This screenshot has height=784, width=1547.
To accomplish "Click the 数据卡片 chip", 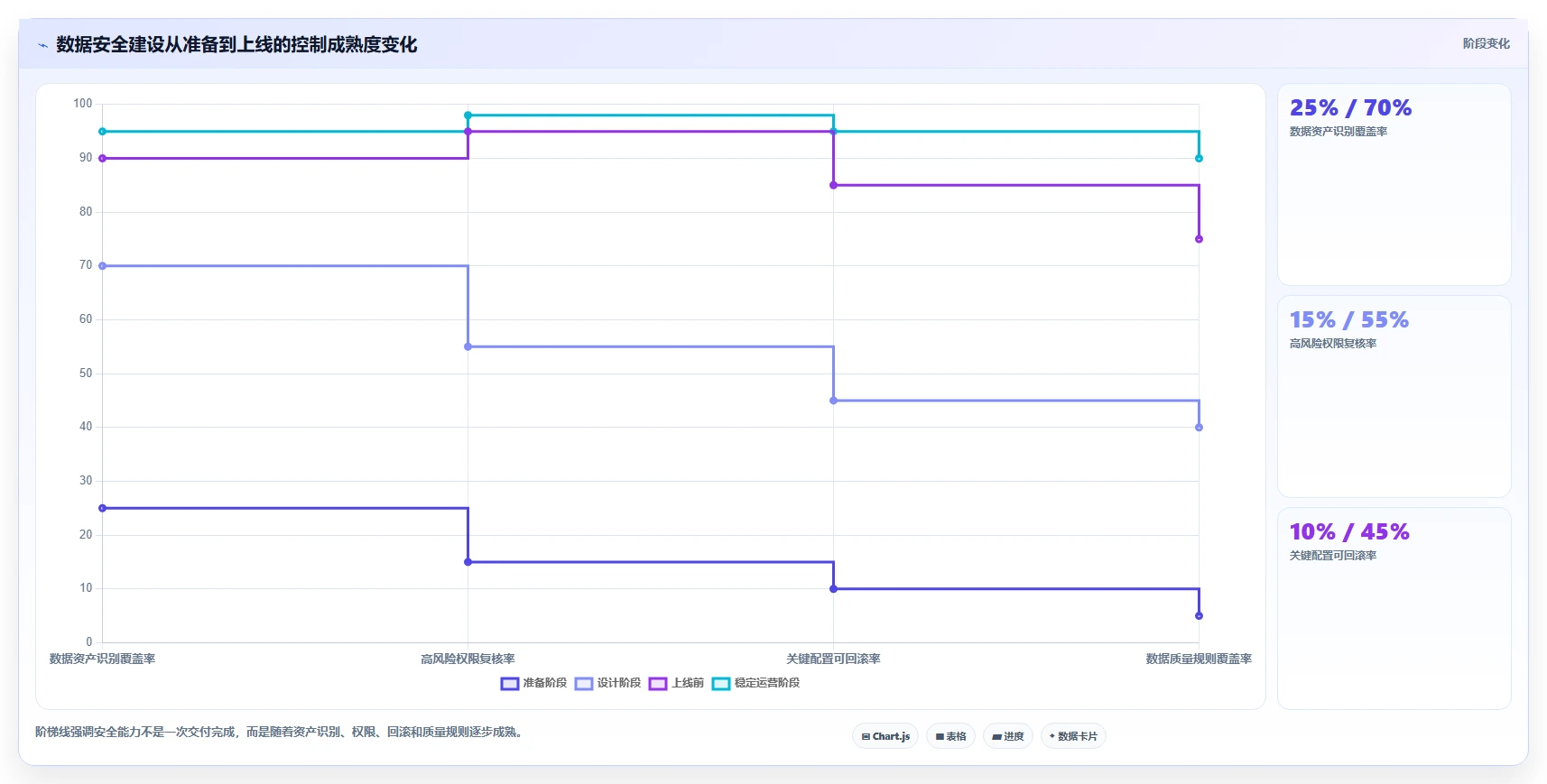I will point(1073,736).
